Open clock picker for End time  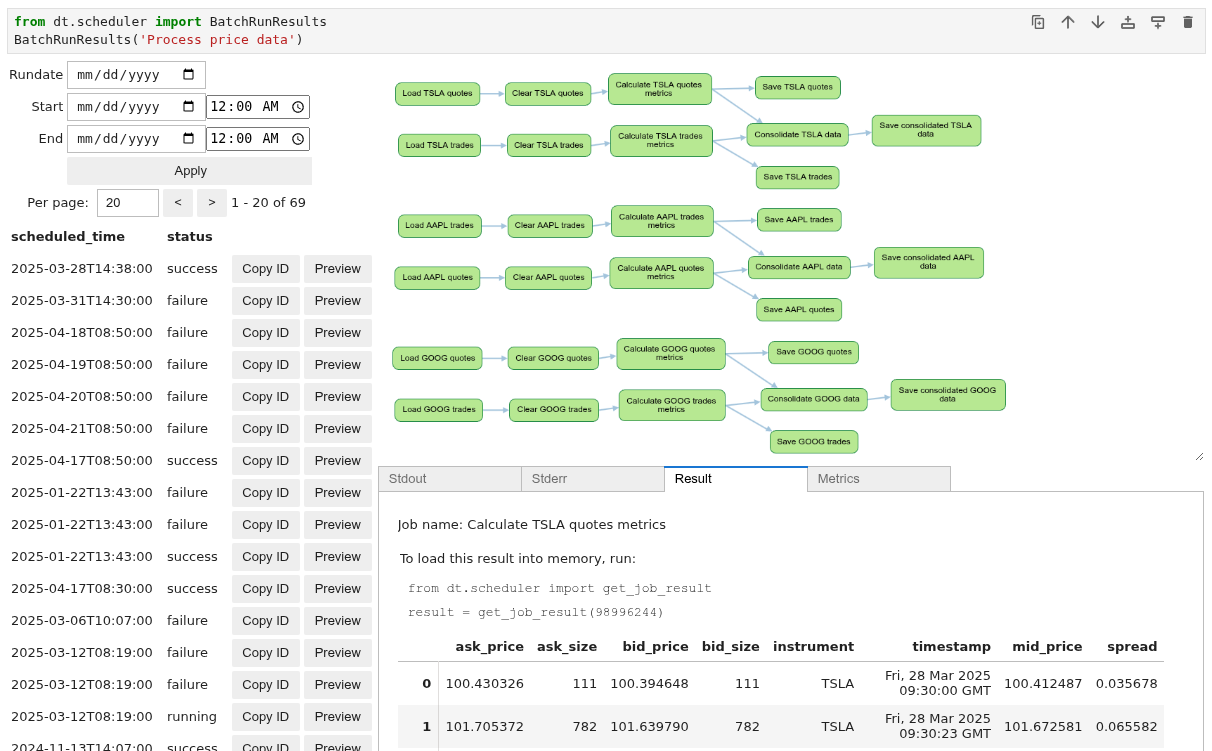coord(298,139)
